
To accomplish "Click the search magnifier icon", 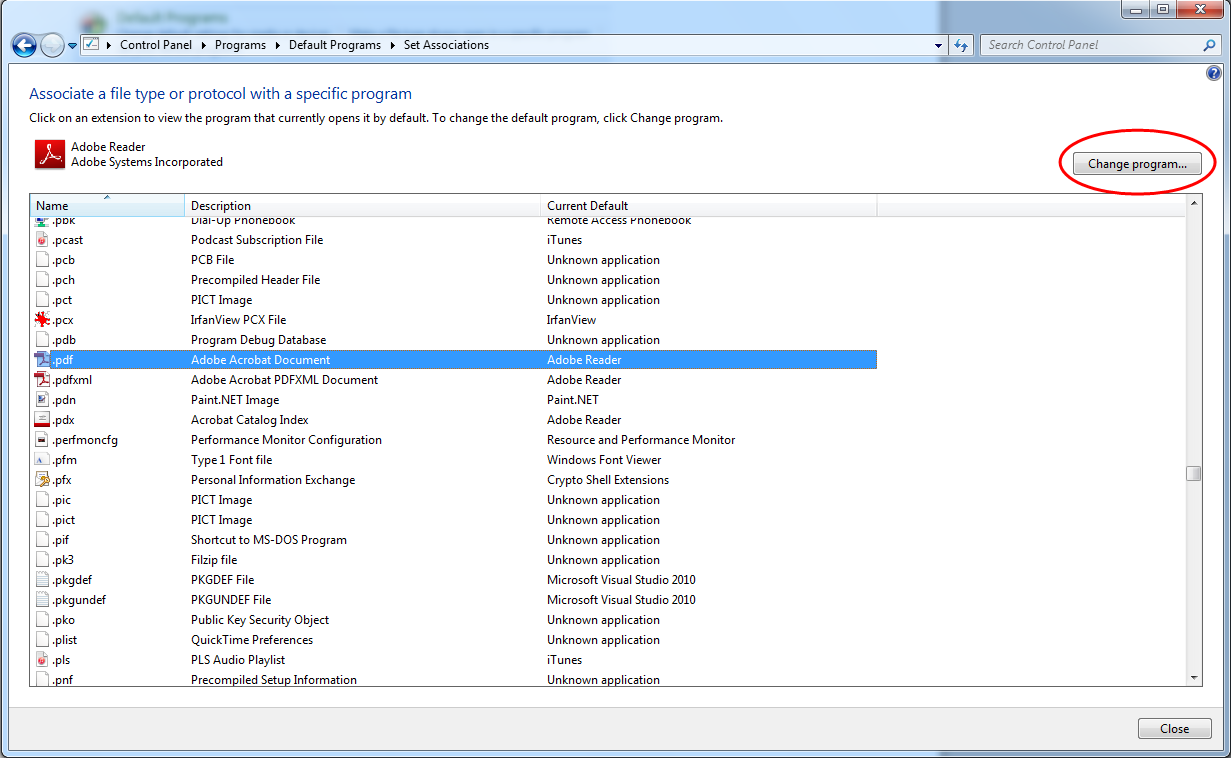I will 1209,45.
